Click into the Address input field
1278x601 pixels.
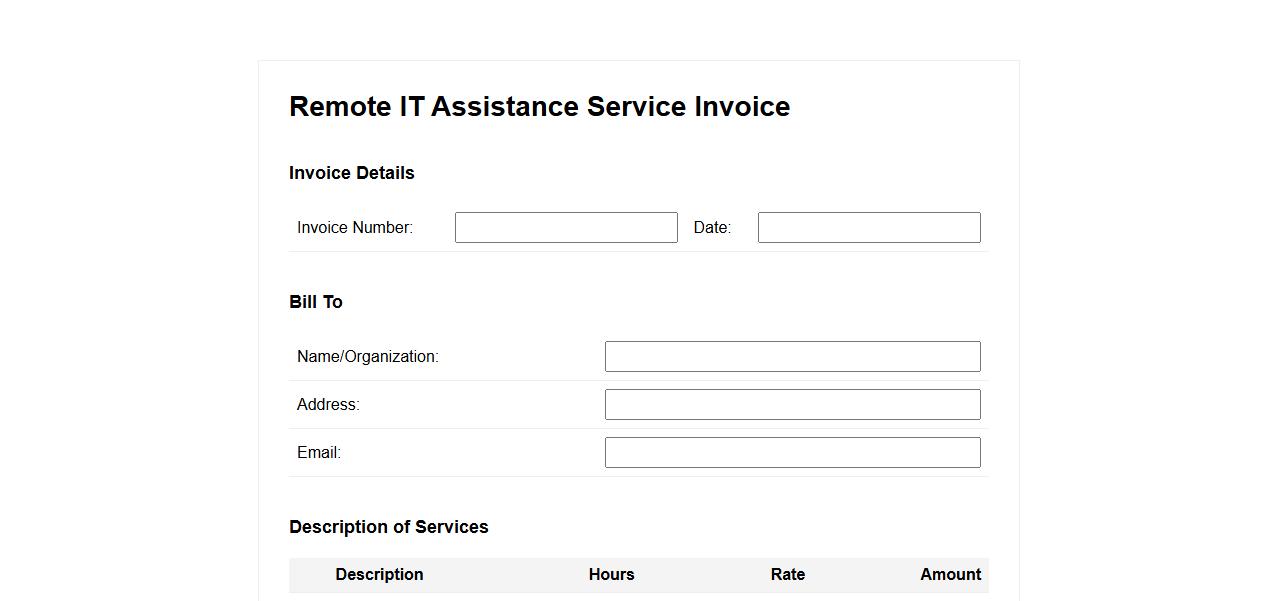(x=792, y=404)
